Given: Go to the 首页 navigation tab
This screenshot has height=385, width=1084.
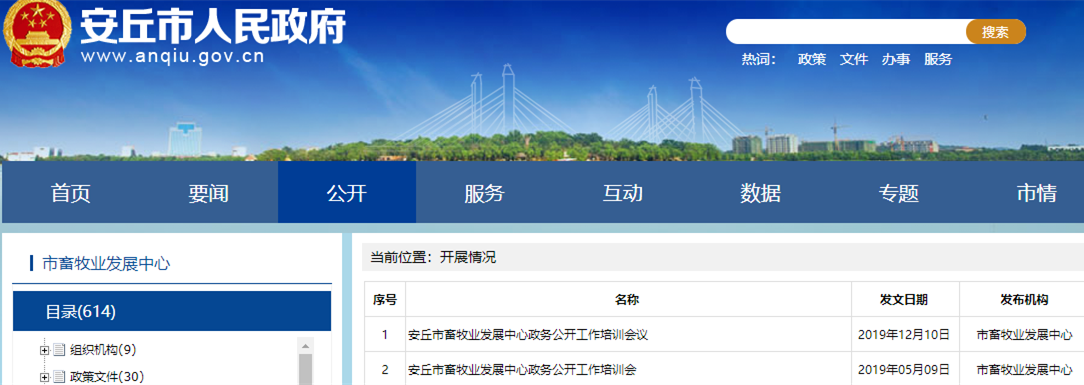Looking at the screenshot, I should (x=71, y=193).
